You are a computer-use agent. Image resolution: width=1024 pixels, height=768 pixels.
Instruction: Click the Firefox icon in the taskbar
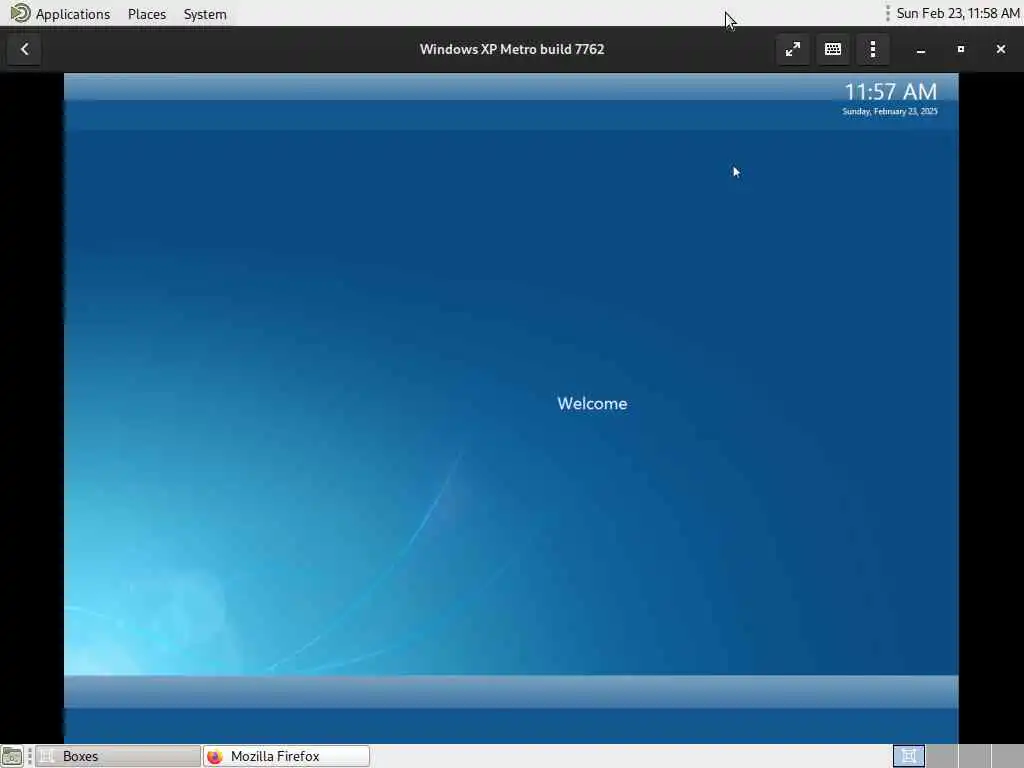[215, 756]
